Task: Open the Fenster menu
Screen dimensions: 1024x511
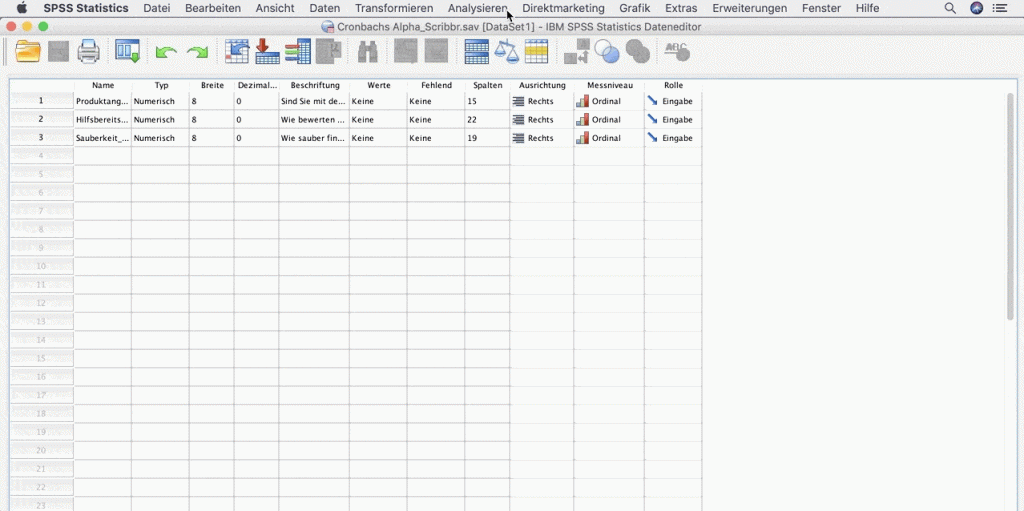Action: click(x=822, y=8)
